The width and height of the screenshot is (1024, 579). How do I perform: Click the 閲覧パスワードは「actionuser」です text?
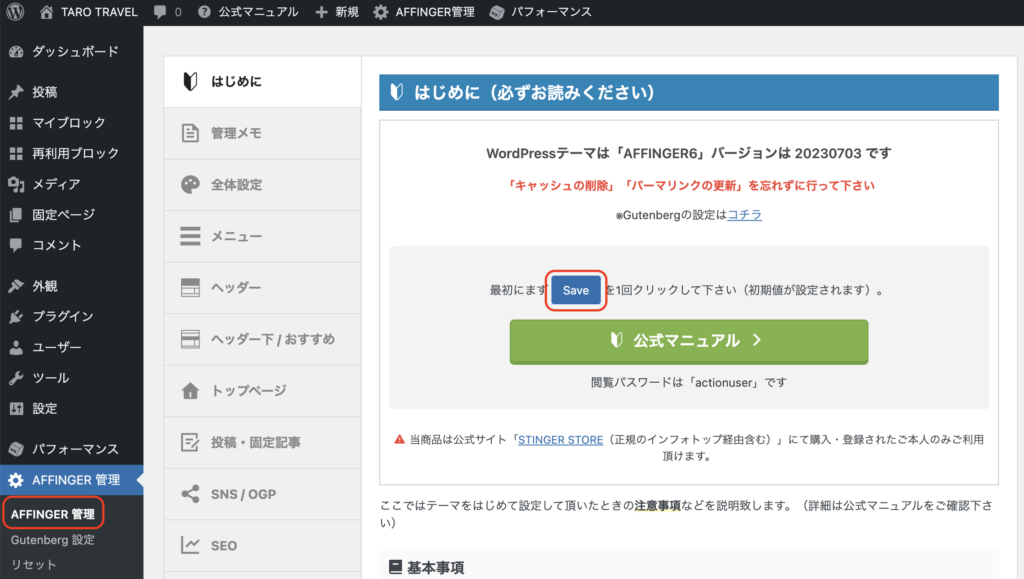(x=689, y=383)
